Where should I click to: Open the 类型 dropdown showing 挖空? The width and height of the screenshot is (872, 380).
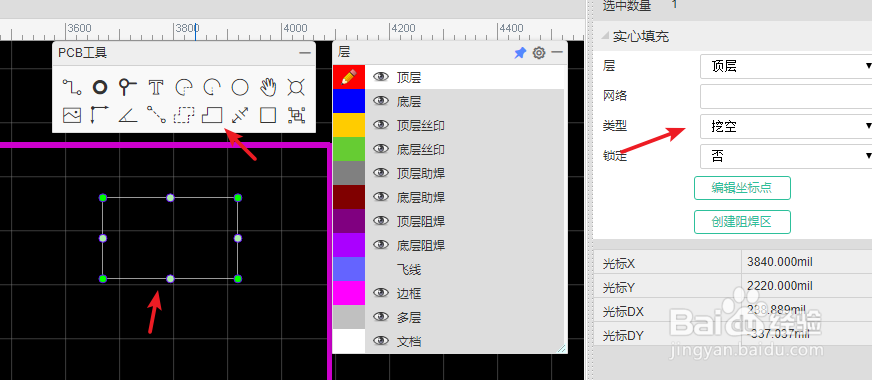pyautogui.click(x=786, y=126)
